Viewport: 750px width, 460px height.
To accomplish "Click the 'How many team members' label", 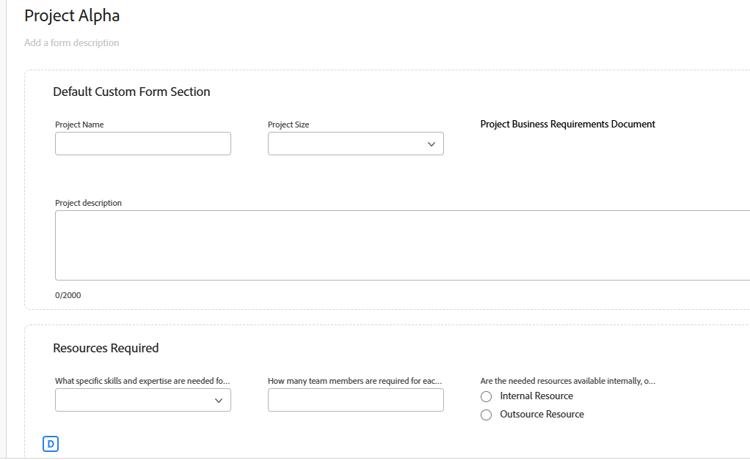I will coord(355,381).
